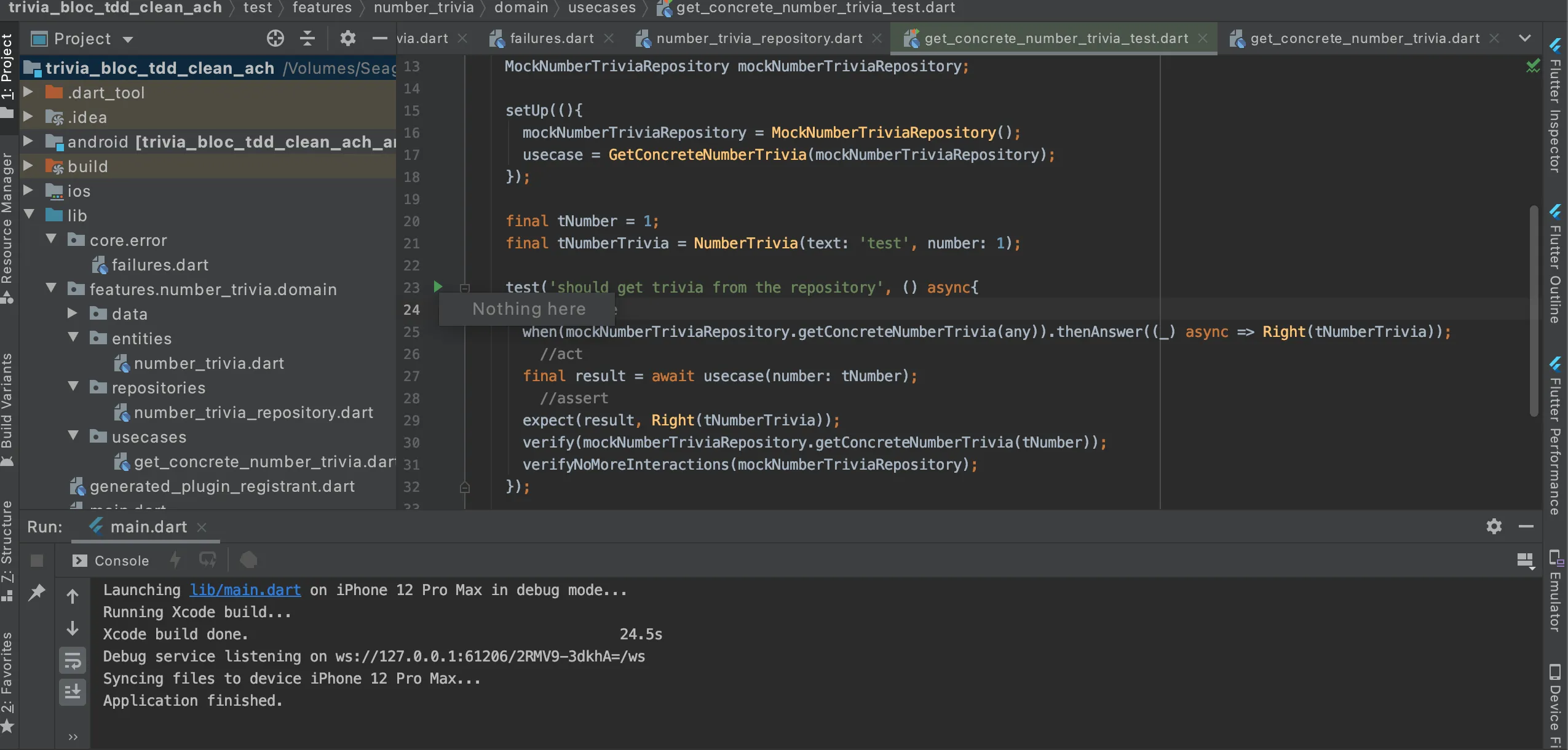Collapse the lib folder
Image resolution: width=1568 pixels, height=750 pixels.
pos(29,215)
